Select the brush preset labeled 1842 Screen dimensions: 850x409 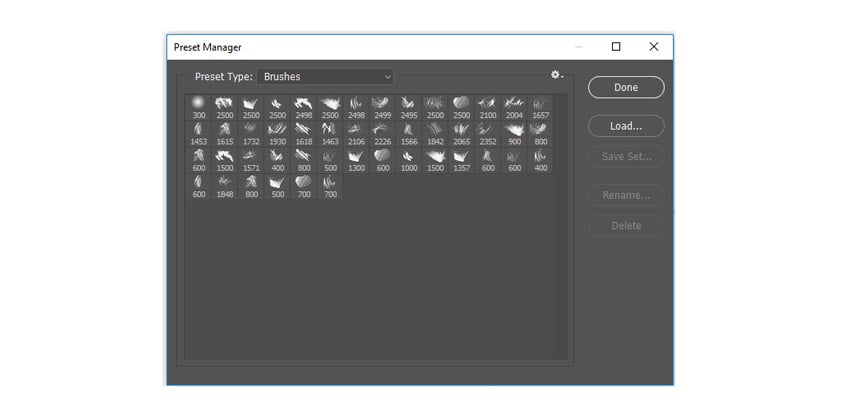pyautogui.click(x=435, y=134)
